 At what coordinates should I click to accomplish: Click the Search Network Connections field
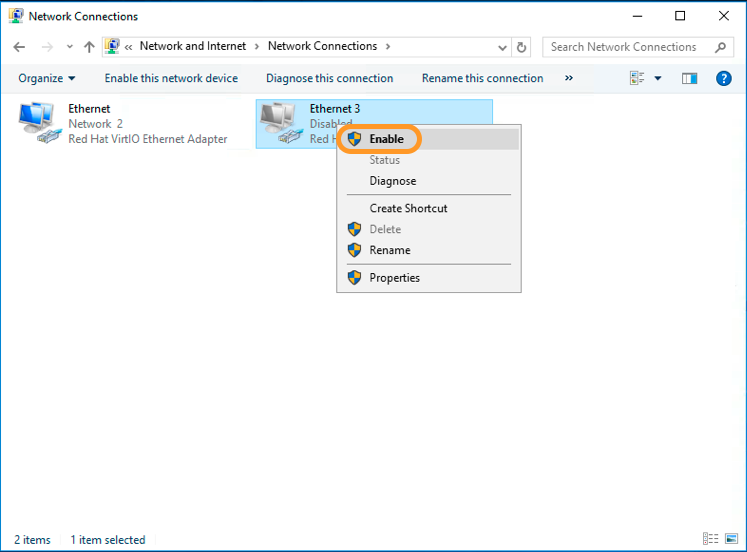click(628, 47)
